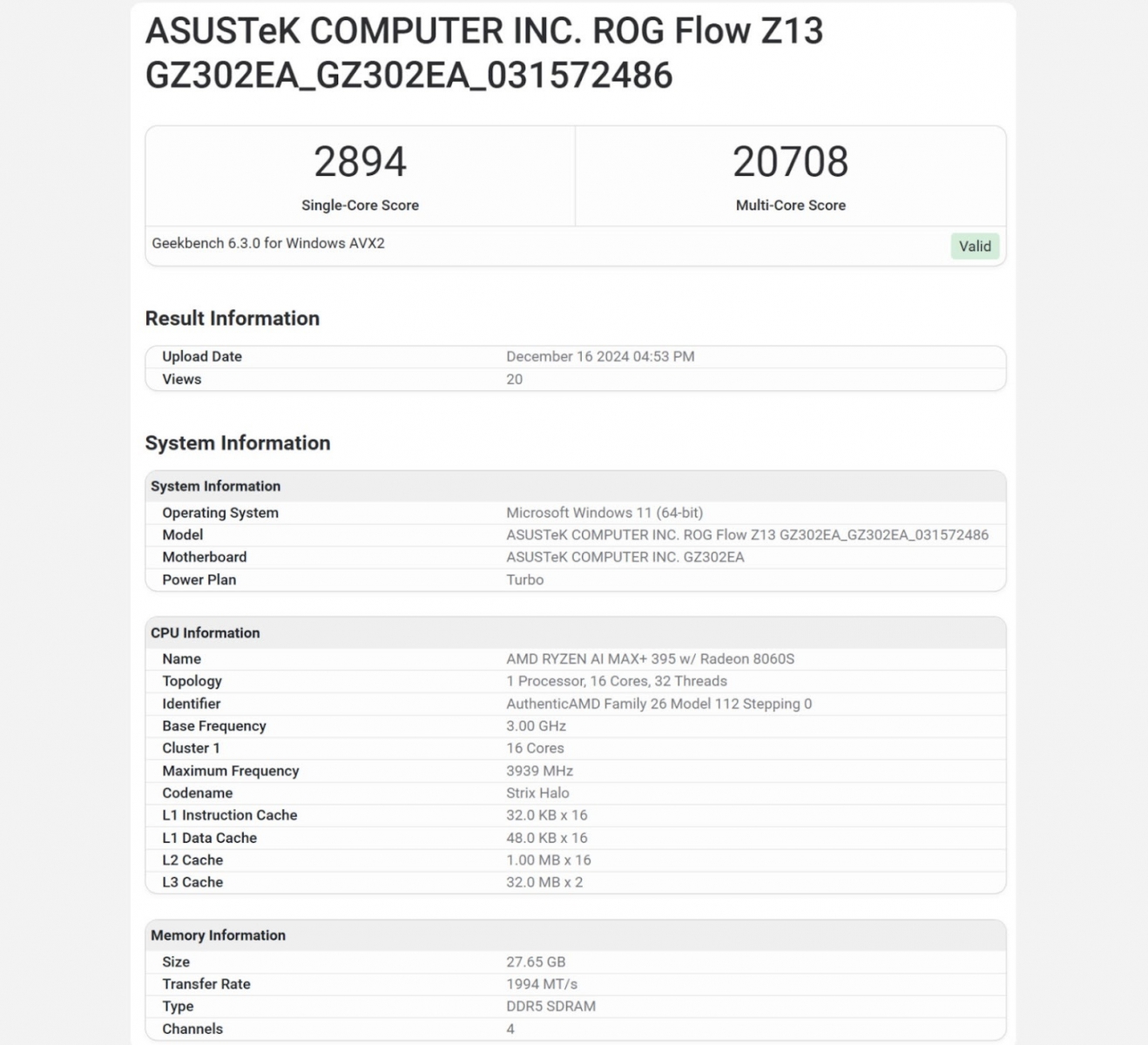The height and width of the screenshot is (1045, 1148).
Task: Click the 'Upload Date' row label
Action: (x=202, y=356)
